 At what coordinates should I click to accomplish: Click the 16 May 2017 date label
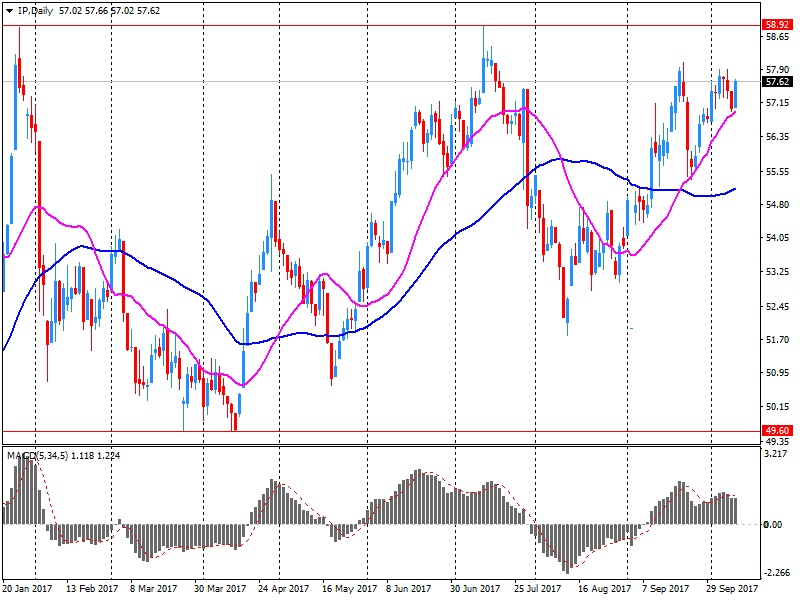(349, 589)
